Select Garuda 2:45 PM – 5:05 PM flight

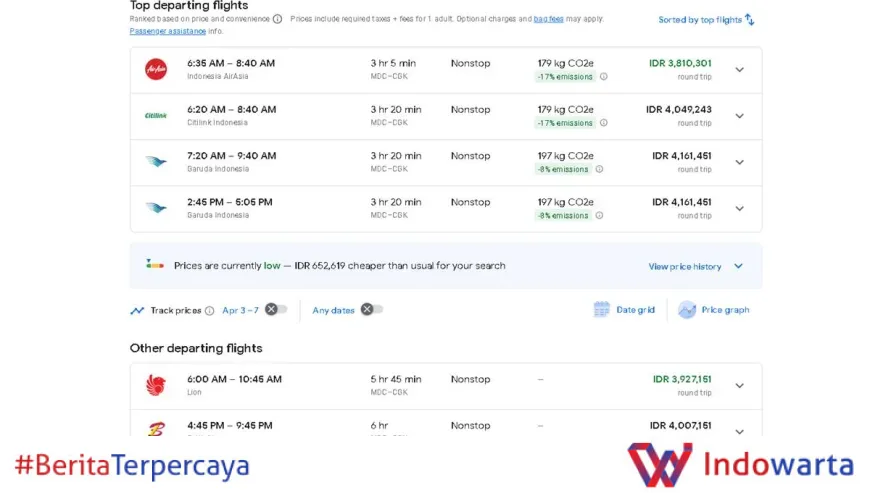click(x=230, y=202)
